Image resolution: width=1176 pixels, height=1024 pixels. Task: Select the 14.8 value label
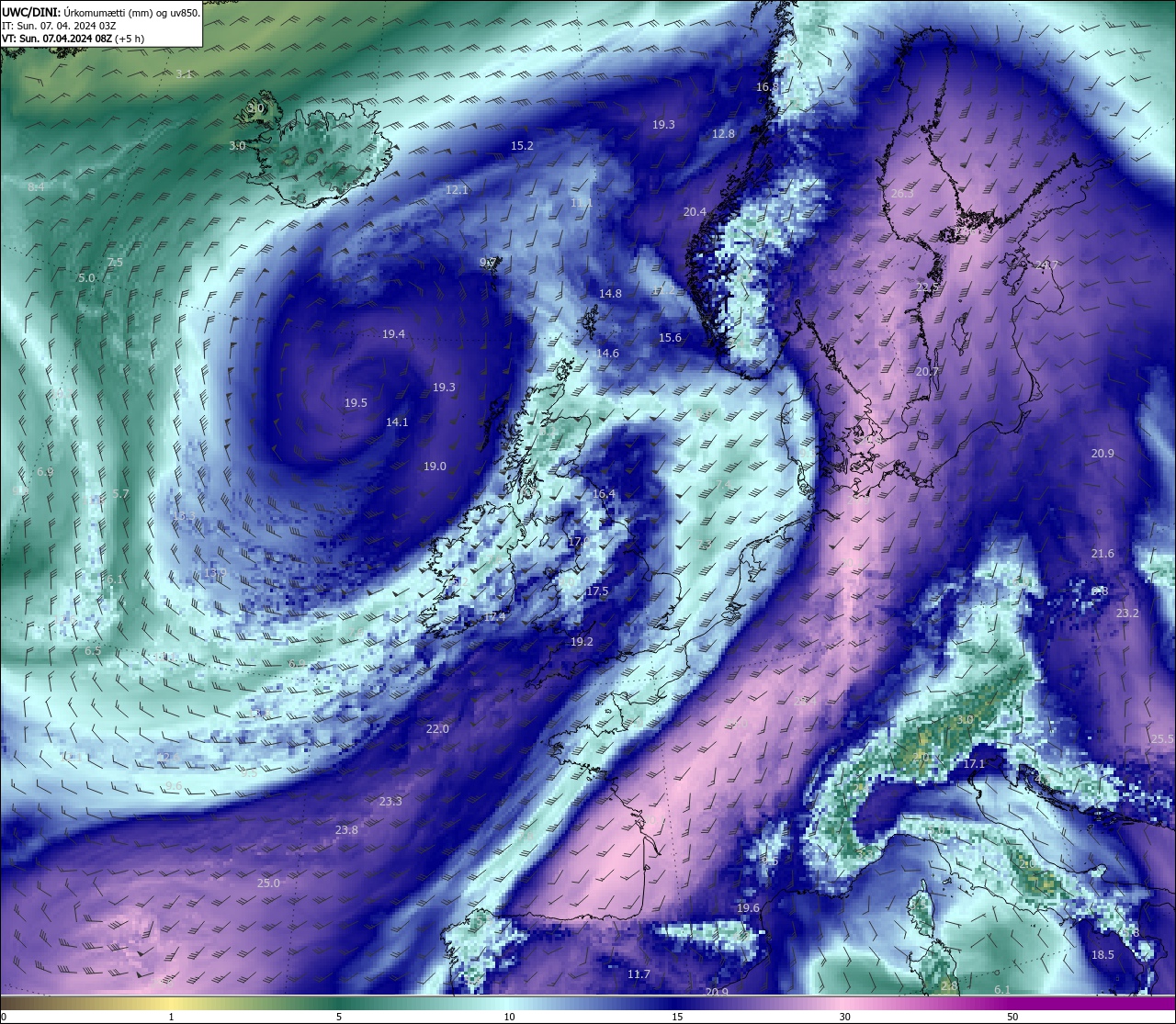[610, 294]
